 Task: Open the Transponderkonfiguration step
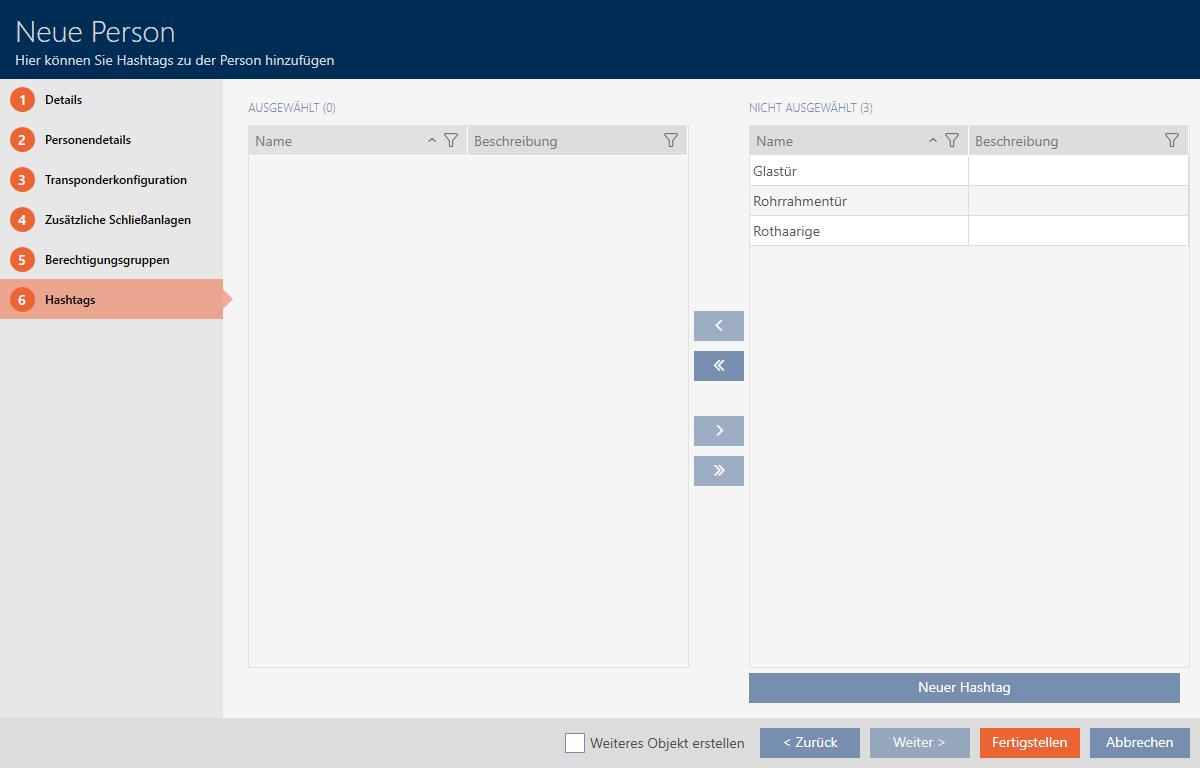click(115, 180)
